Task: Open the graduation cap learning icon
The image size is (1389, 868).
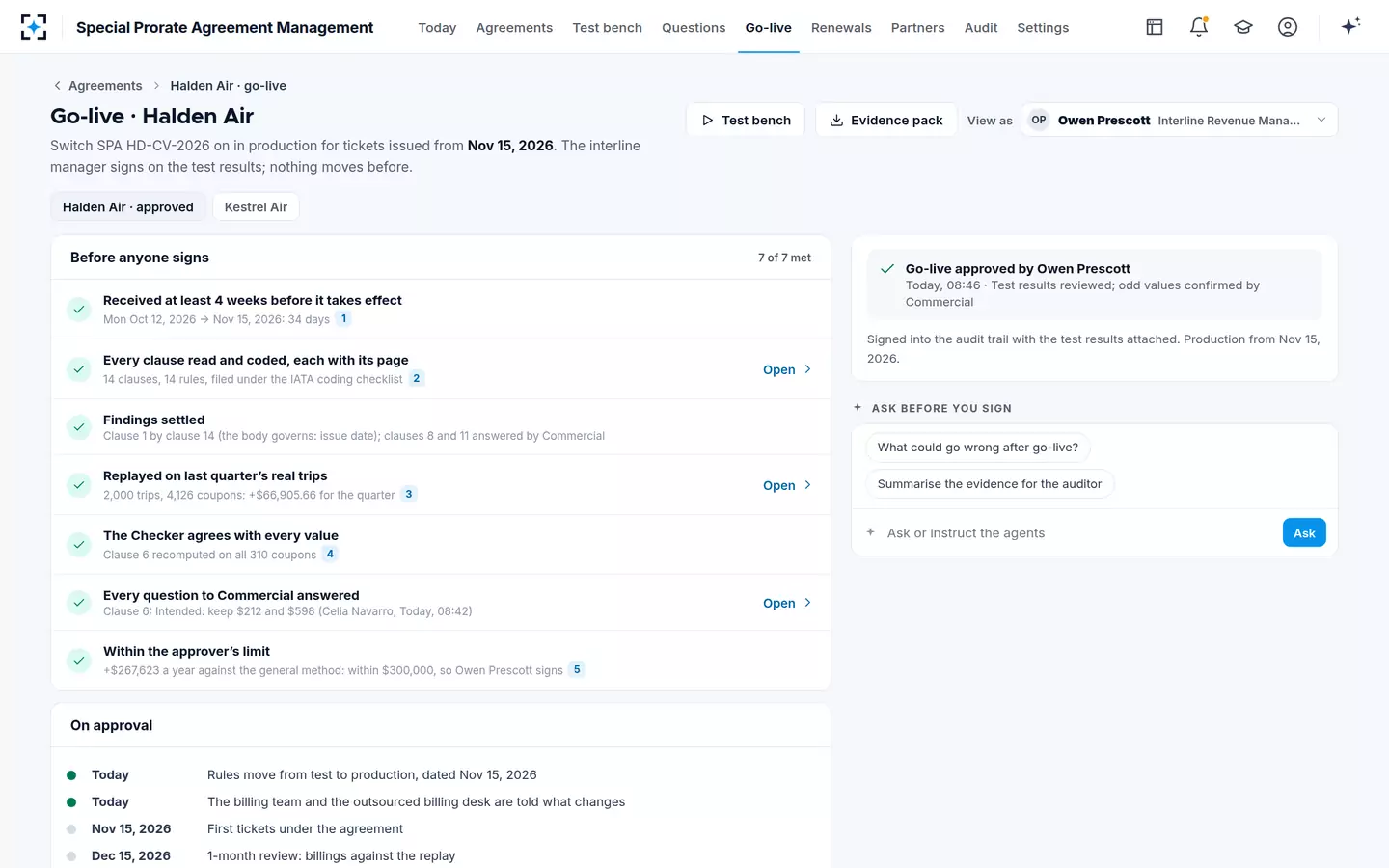Action: point(1243,27)
